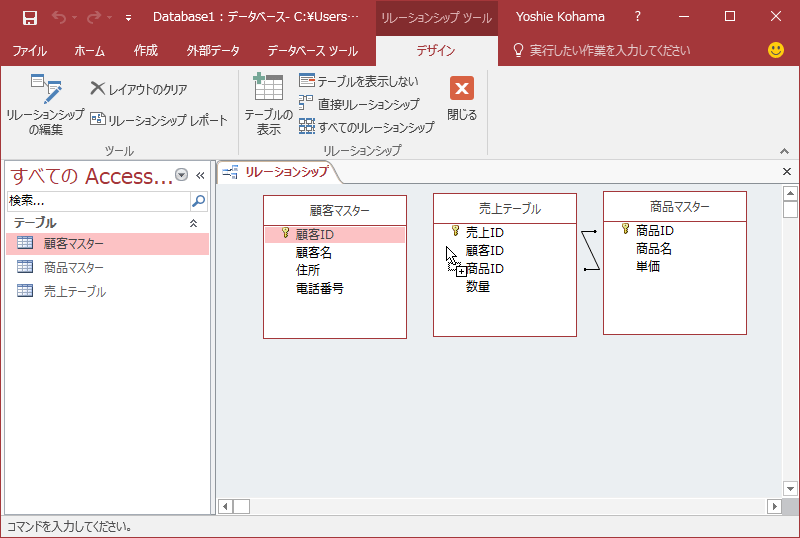Select 売上ID field in 売上テーブル

(485, 233)
